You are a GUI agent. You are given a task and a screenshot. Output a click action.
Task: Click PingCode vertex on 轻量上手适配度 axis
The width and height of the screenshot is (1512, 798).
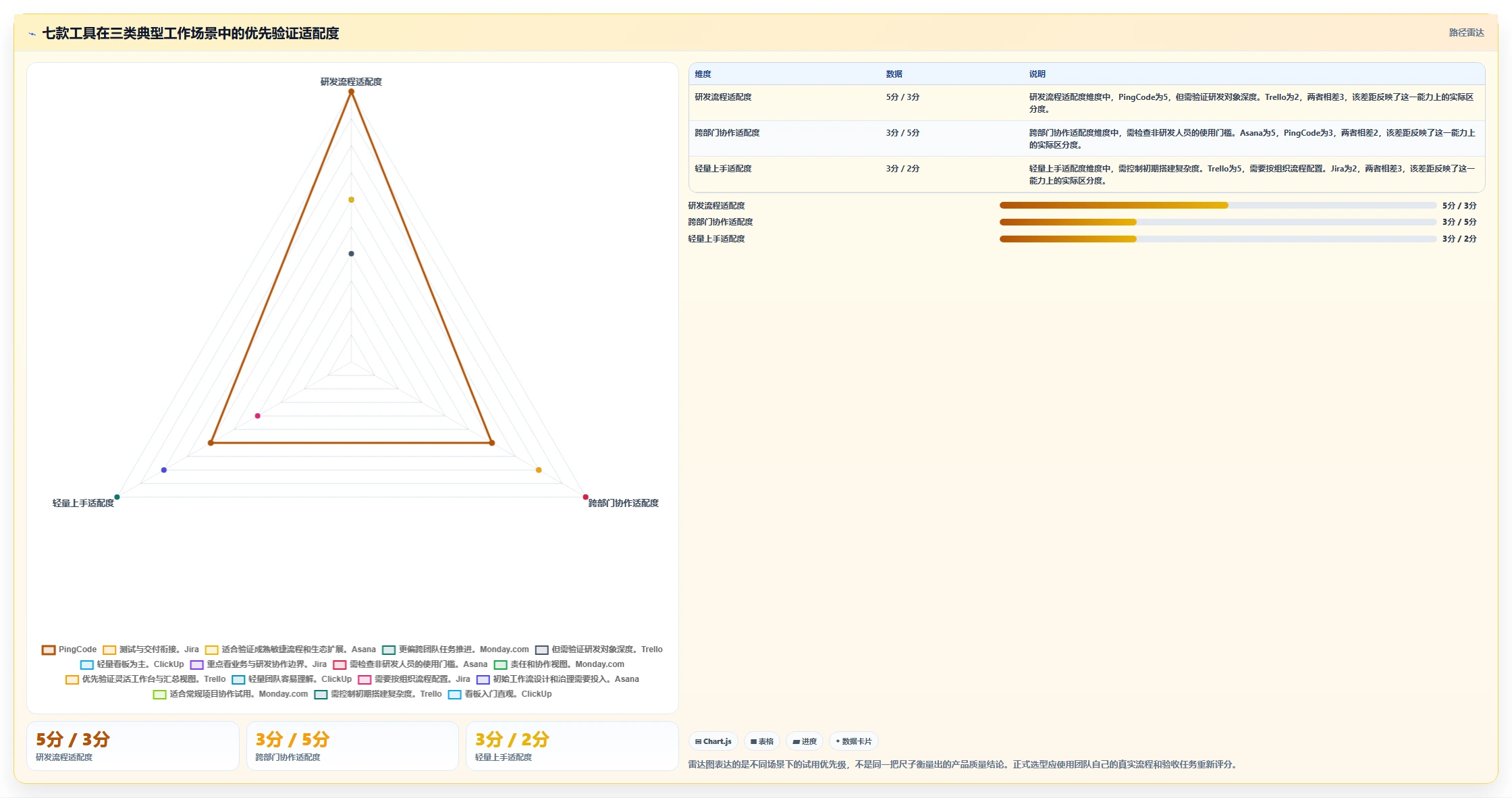click(211, 443)
